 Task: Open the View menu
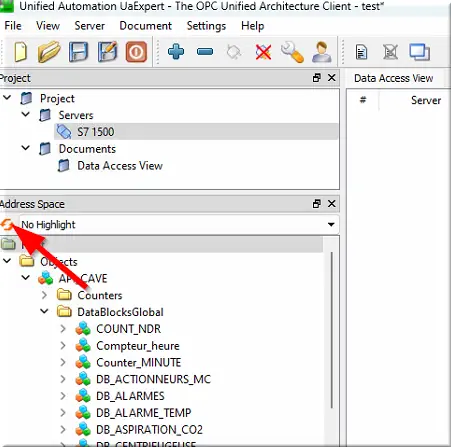point(48,26)
